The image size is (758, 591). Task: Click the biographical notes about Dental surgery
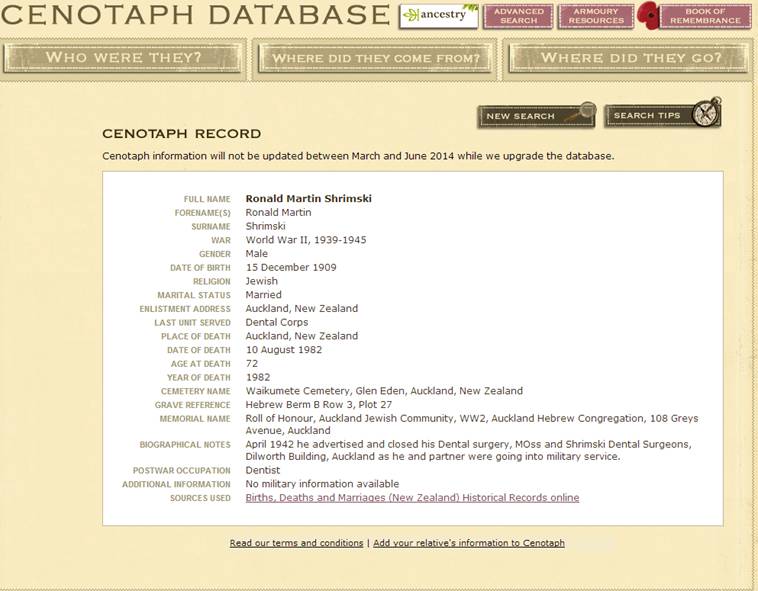pyautogui.click(x=468, y=450)
